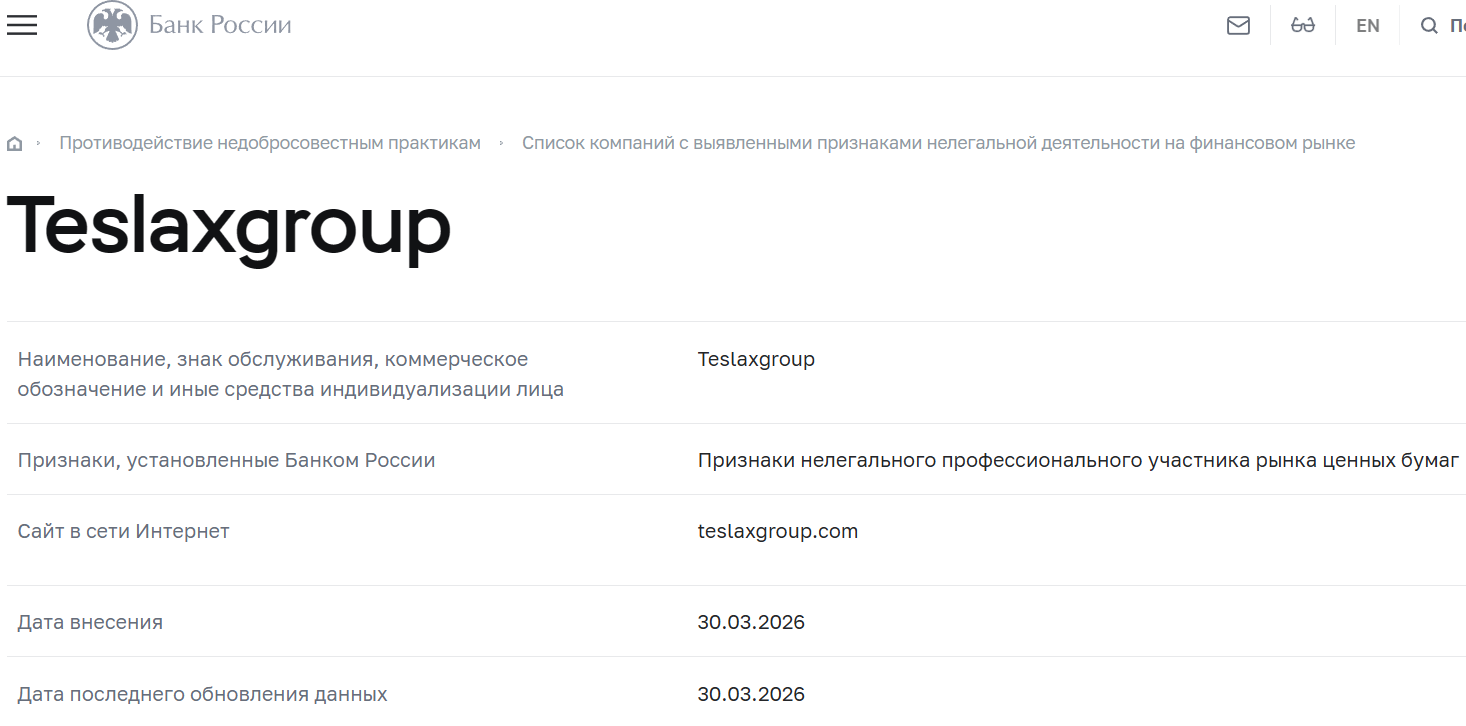Click the Bank of Russia eagle emblem
The image size is (1466, 726).
click(113, 25)
